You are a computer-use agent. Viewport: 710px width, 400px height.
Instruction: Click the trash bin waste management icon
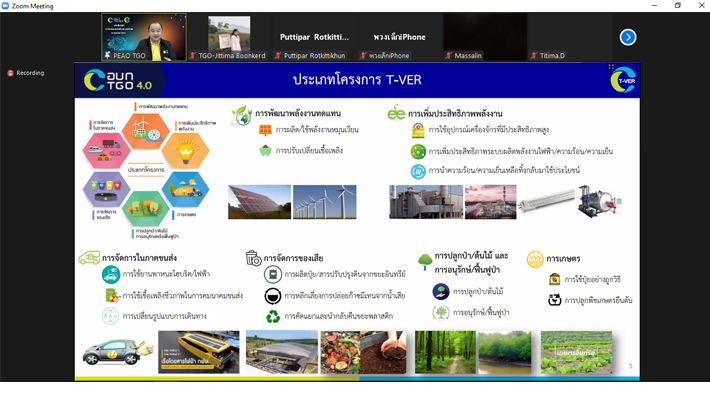[x=253, y=258]
